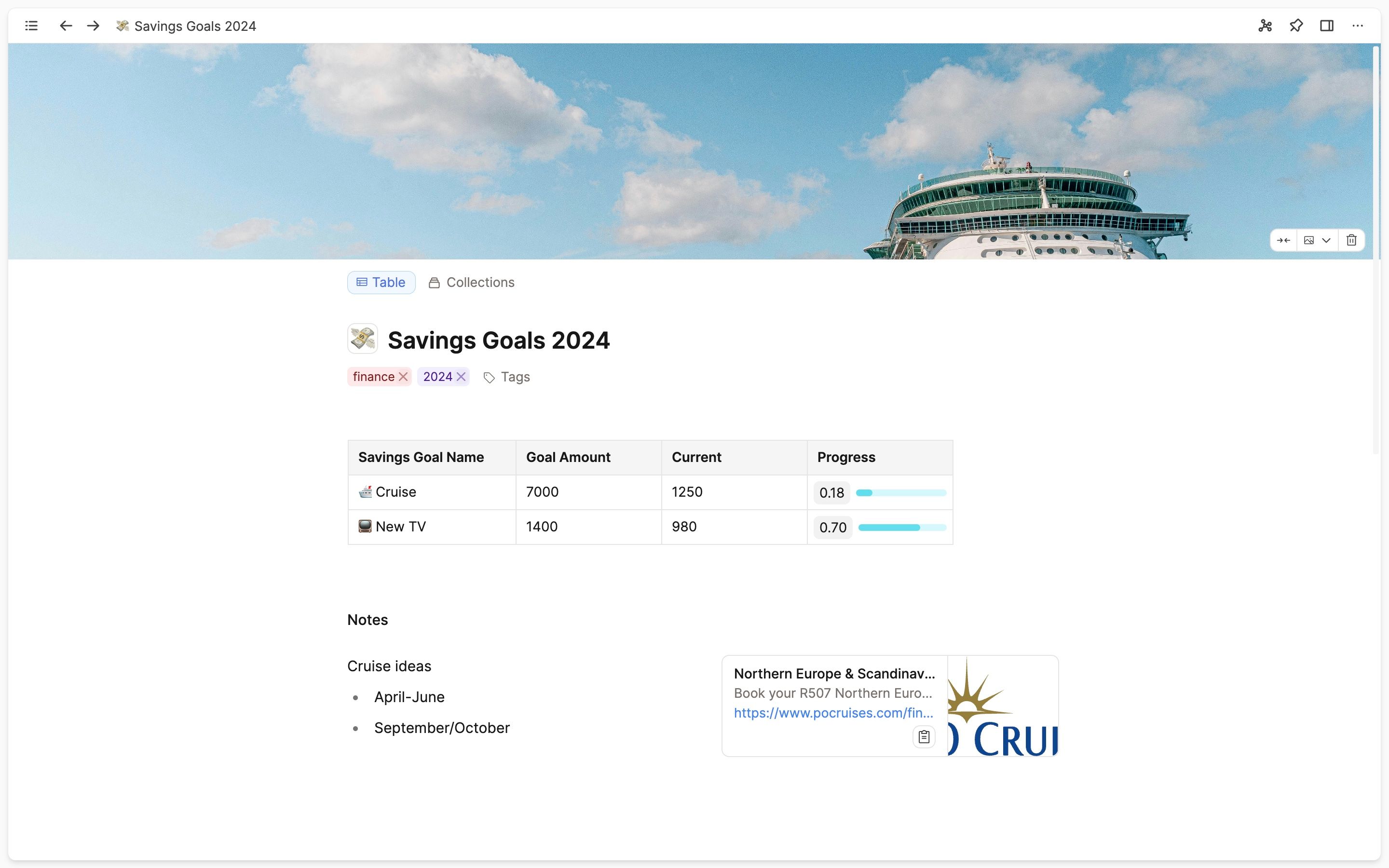Viewport: 1389px width, 868px height.
Task: Open the three-dot more options menu
Action: point(1358,26)
